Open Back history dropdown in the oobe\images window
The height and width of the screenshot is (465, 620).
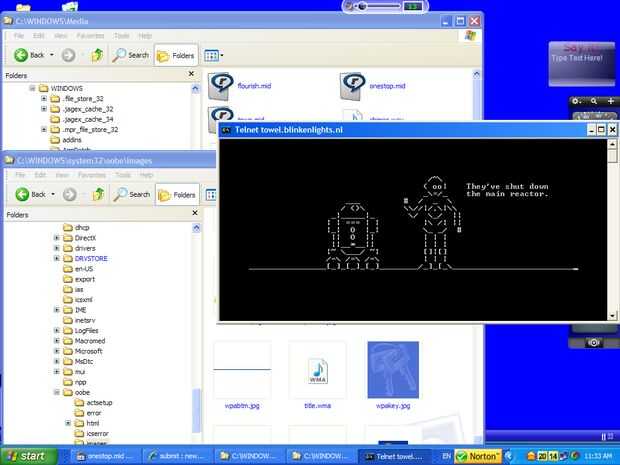click(x=53, y=194)
